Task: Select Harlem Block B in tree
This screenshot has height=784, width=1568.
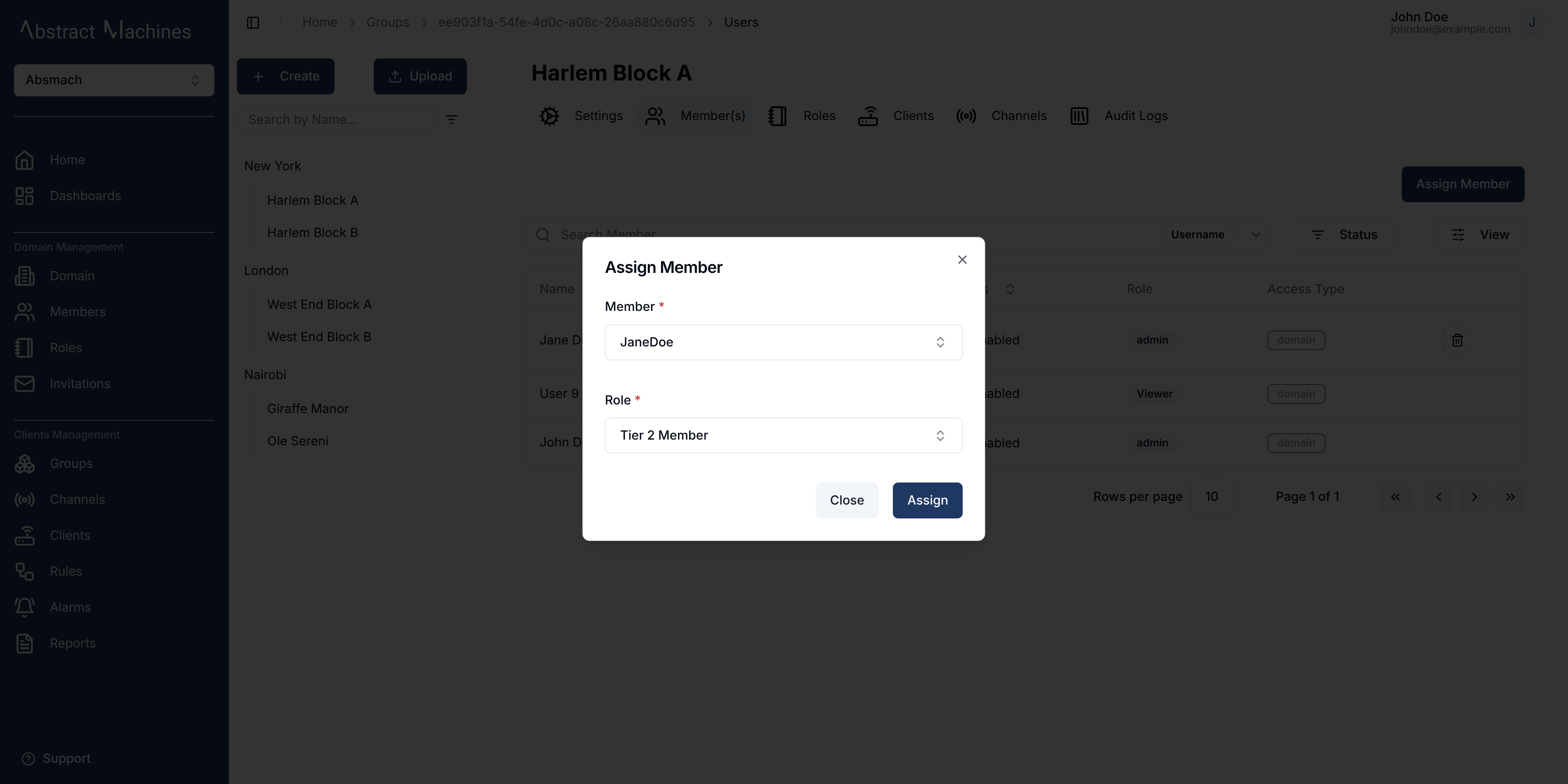Action: point(312,232)
